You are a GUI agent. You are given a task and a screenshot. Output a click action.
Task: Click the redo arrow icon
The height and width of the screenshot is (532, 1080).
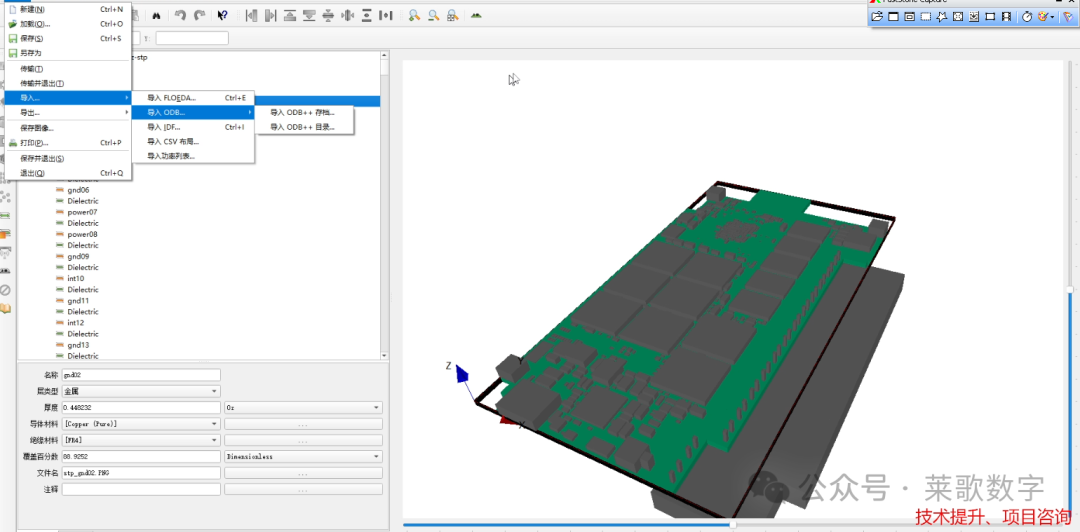(x=200, y=15)
